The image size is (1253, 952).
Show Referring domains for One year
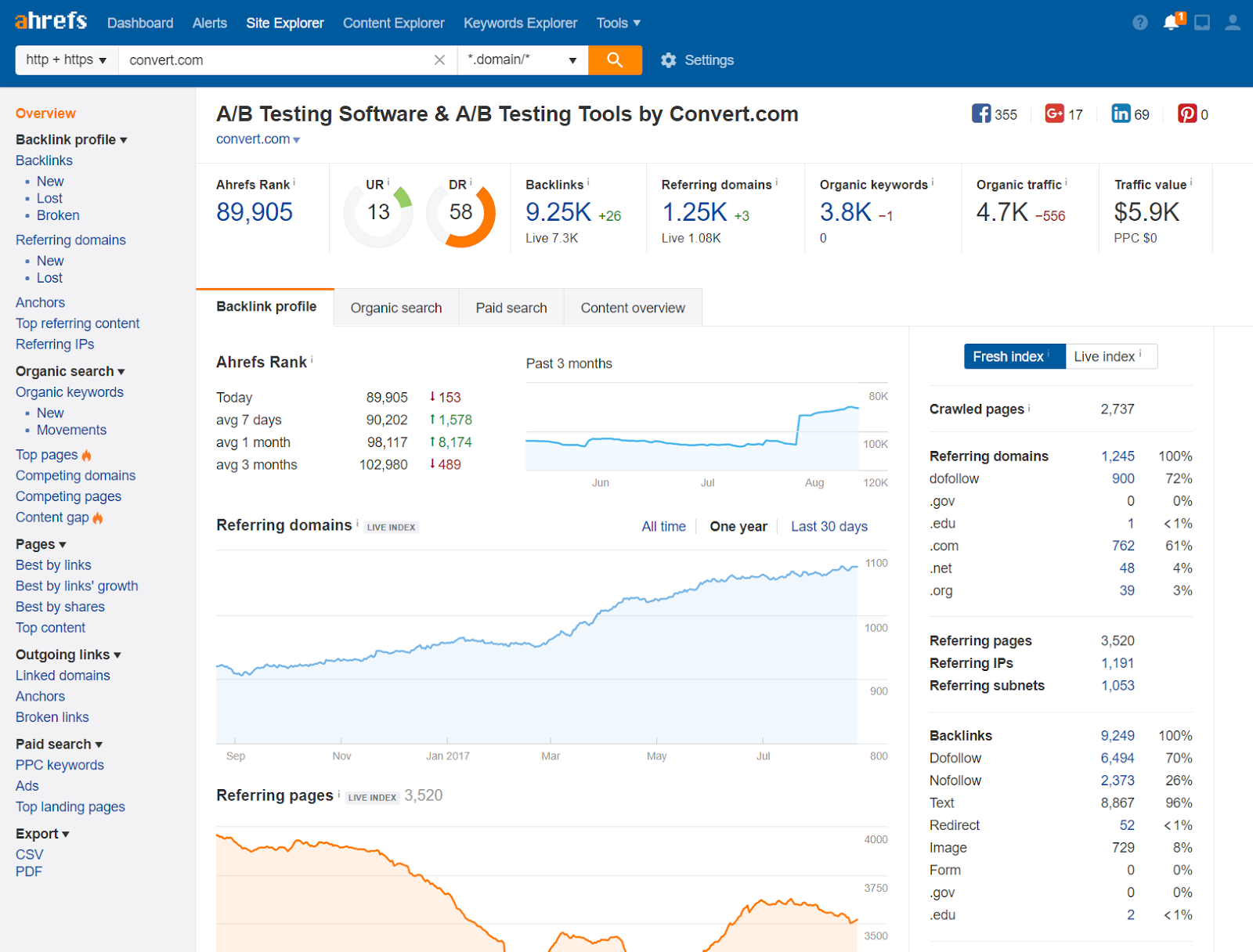pos(738,526)
